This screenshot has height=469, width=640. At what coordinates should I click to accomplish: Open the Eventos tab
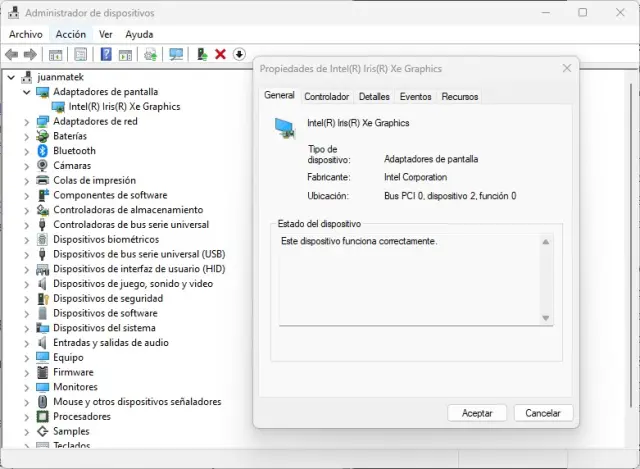(415, 97)
